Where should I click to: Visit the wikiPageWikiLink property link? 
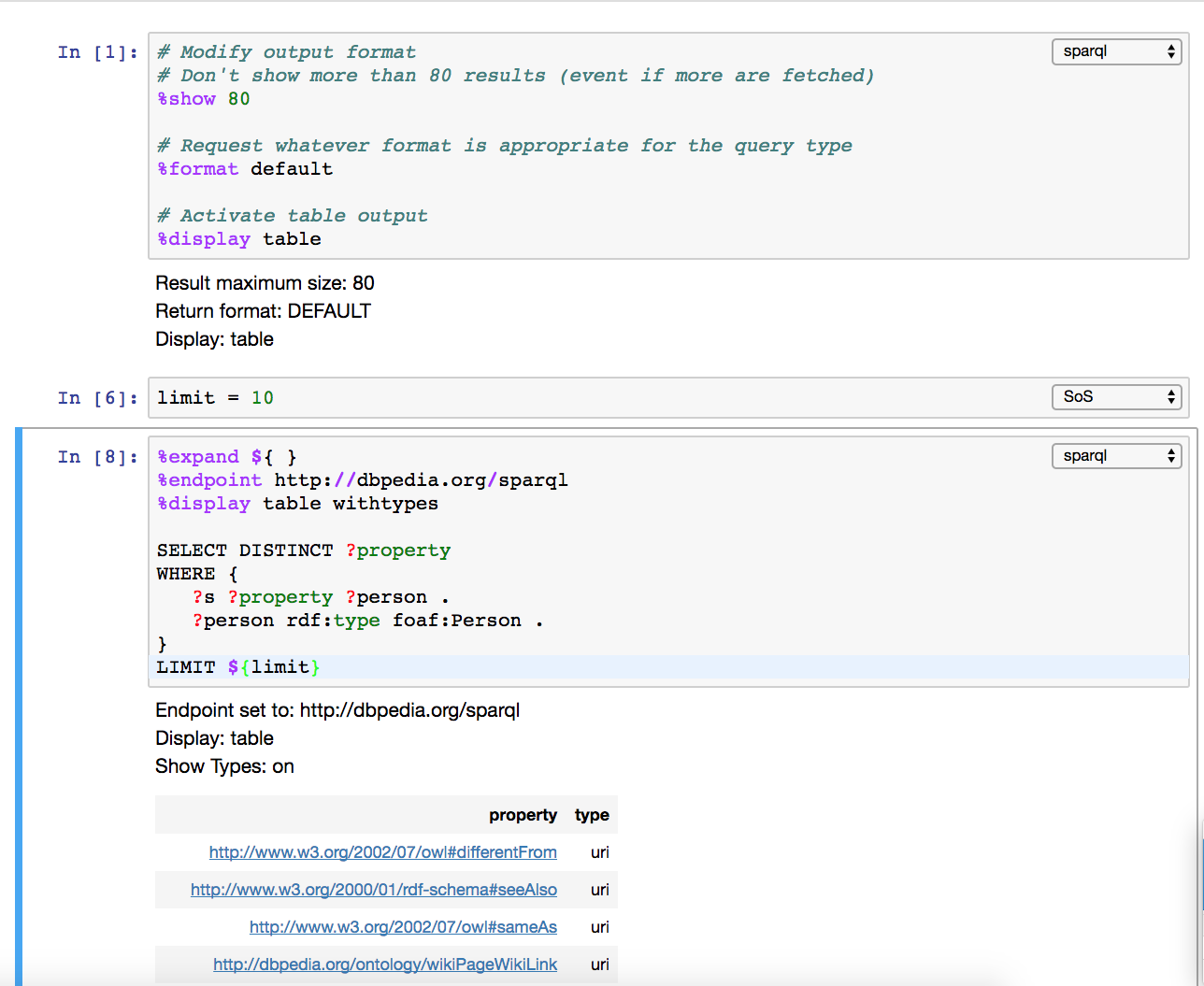384,964
